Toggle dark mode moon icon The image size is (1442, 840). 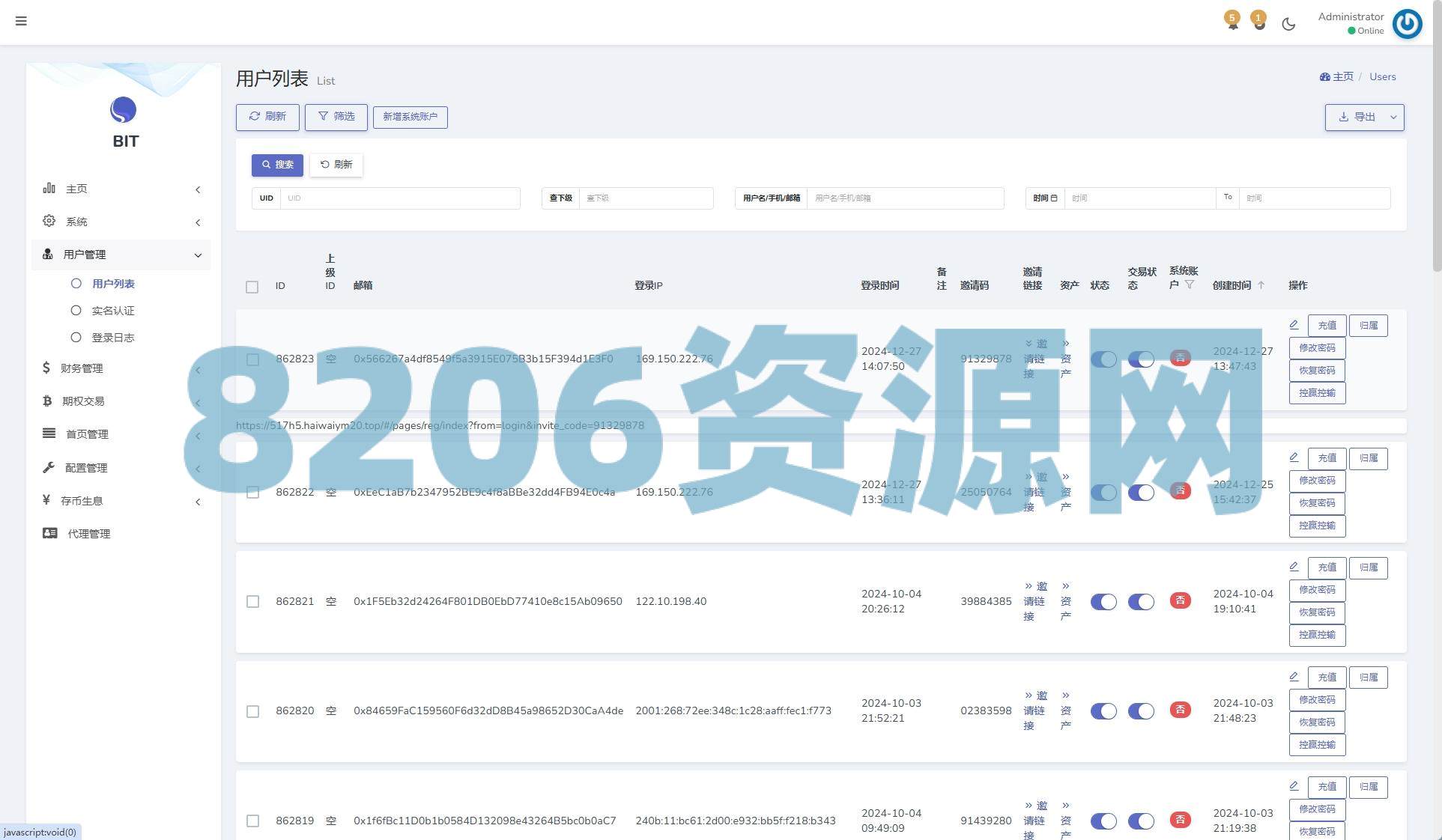click(1288, 24)
